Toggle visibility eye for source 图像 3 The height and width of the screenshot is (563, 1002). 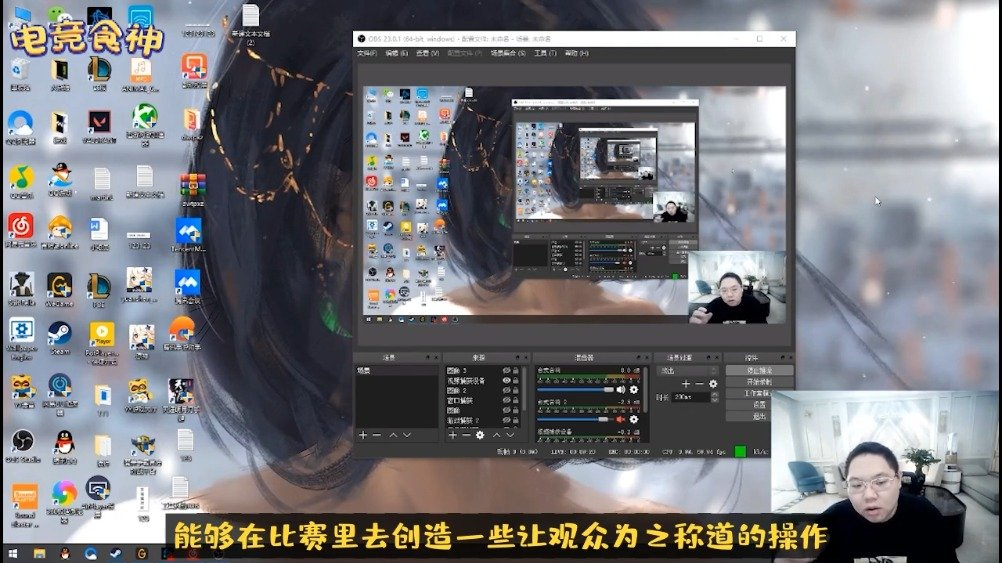click(x=506, y=371)
